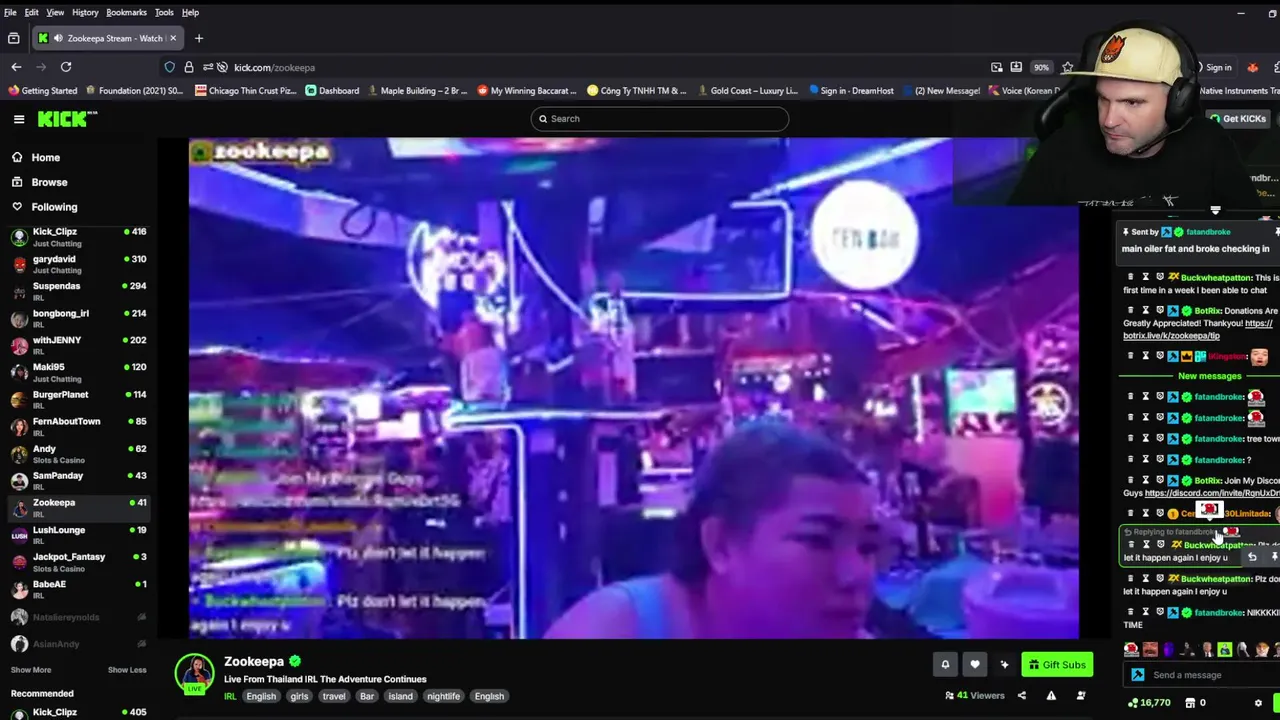
Task: Open the Bookmarks menu
Action: point(127,12)
